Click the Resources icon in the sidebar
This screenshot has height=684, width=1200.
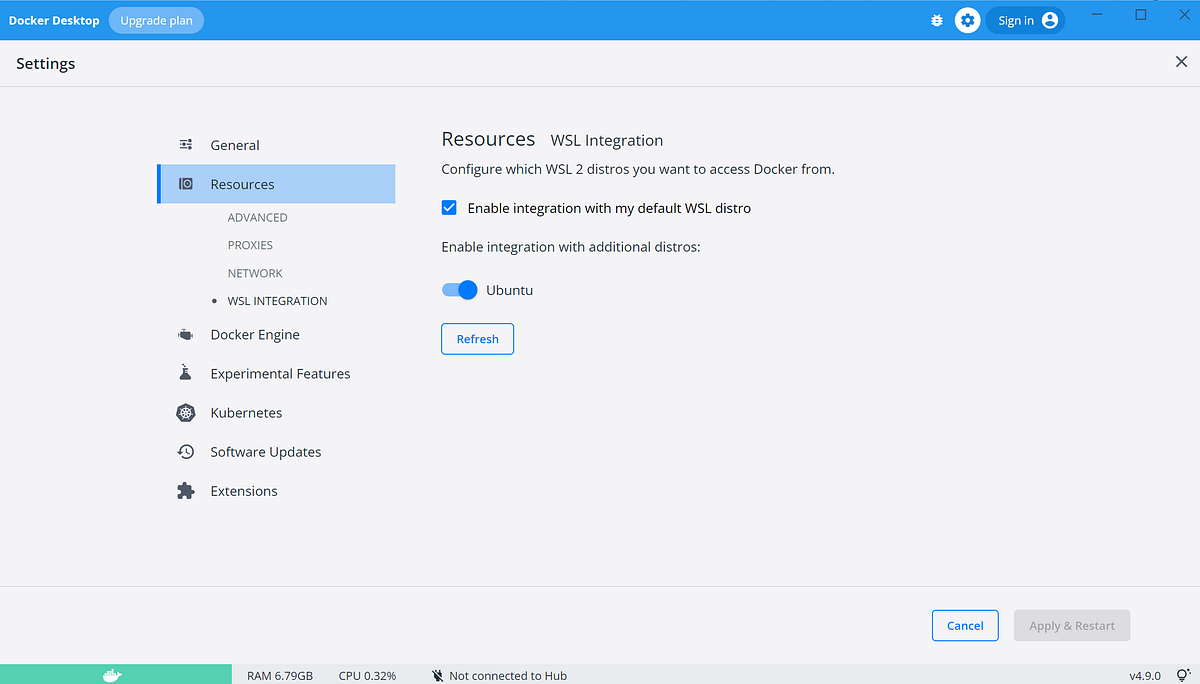pos(185,183)
